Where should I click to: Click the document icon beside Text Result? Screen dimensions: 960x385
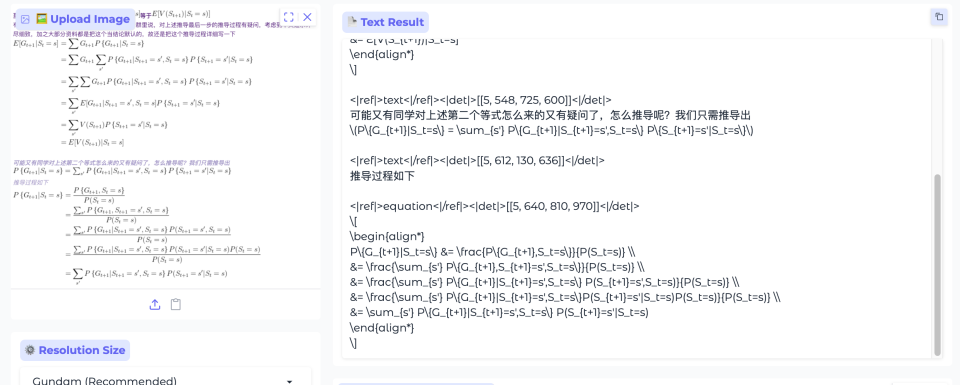352,22
